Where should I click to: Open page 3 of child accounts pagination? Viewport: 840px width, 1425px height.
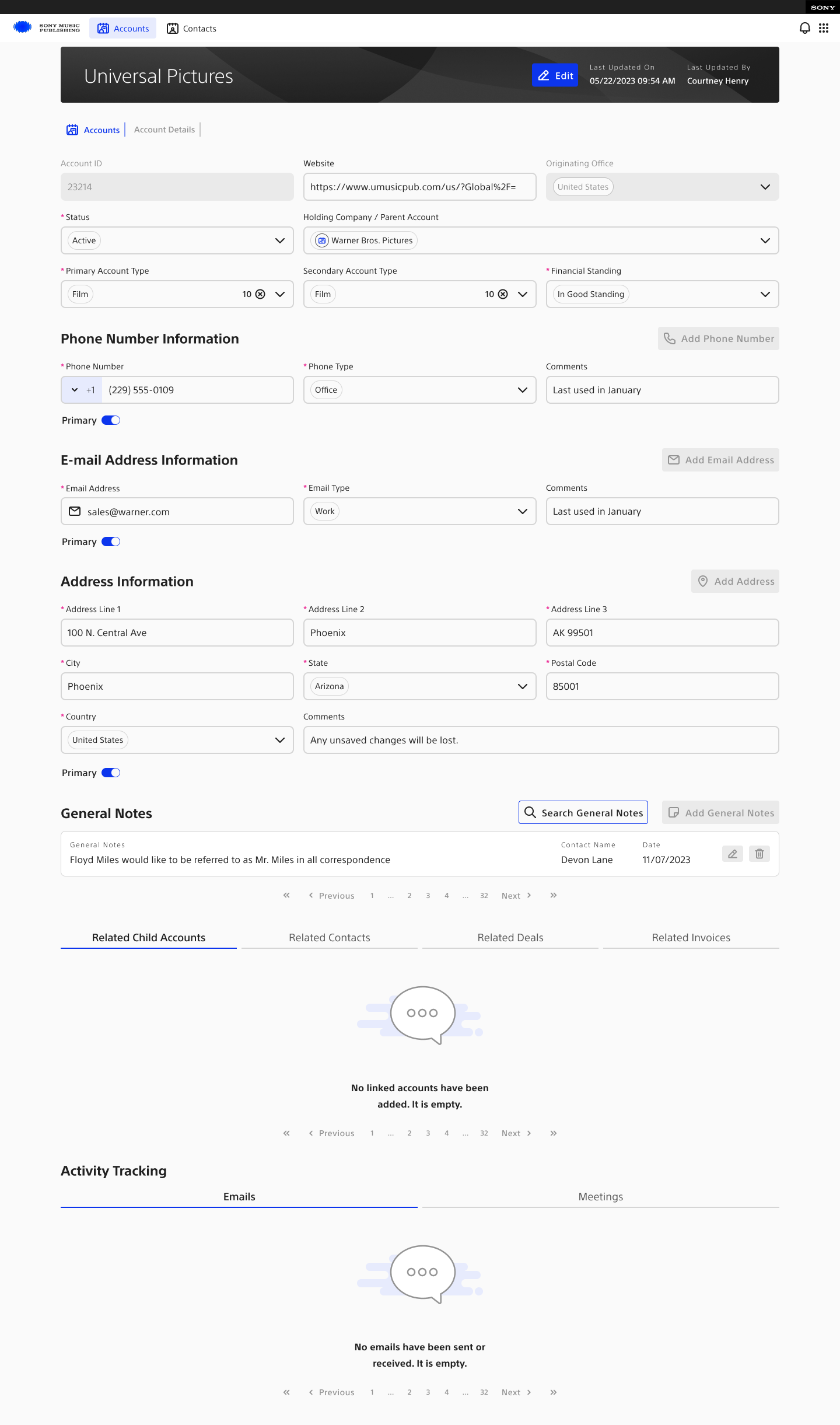(x=428, y=1133)
